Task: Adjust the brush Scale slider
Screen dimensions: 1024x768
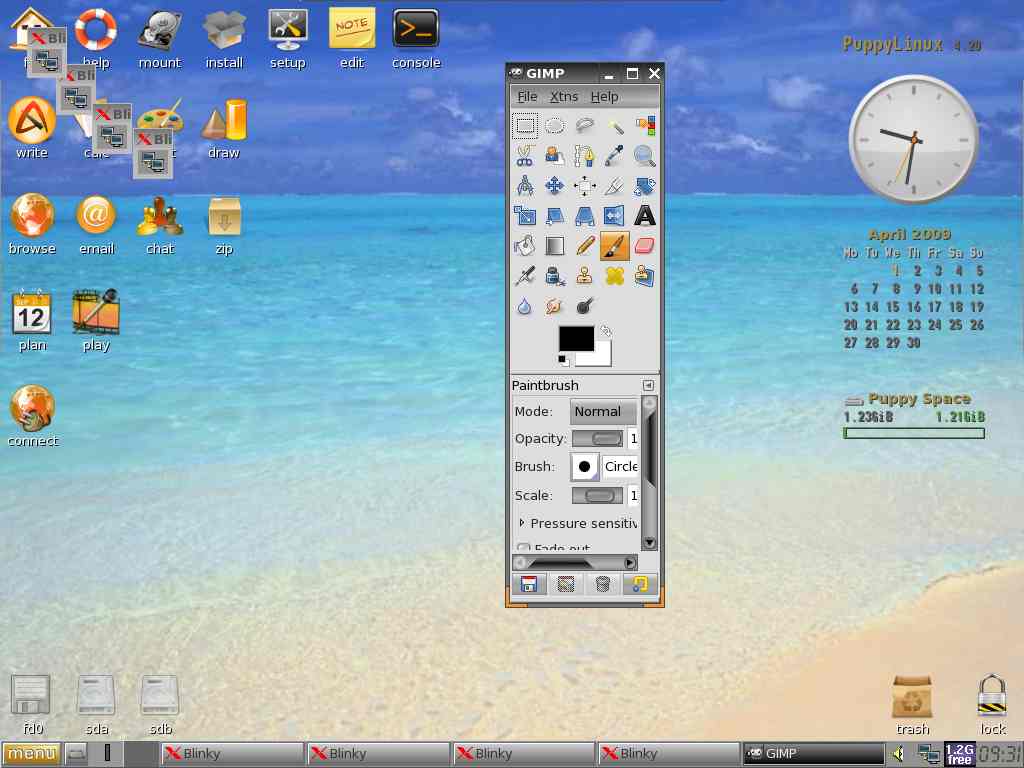Action: (x=598, y=496)
